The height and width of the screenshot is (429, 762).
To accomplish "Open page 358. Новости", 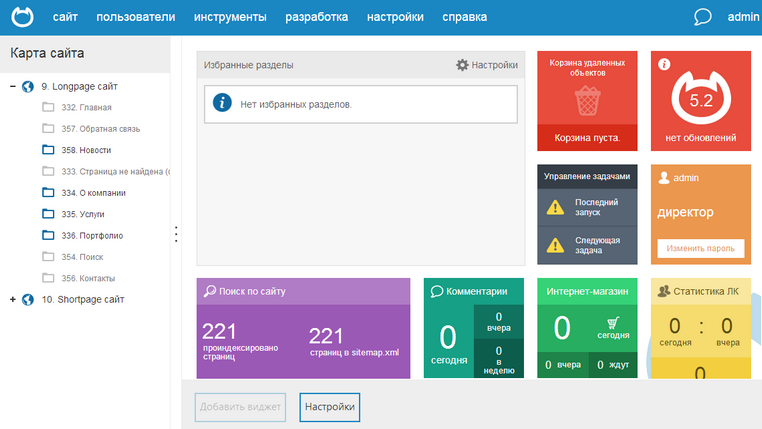I will [x=86, y=150].
